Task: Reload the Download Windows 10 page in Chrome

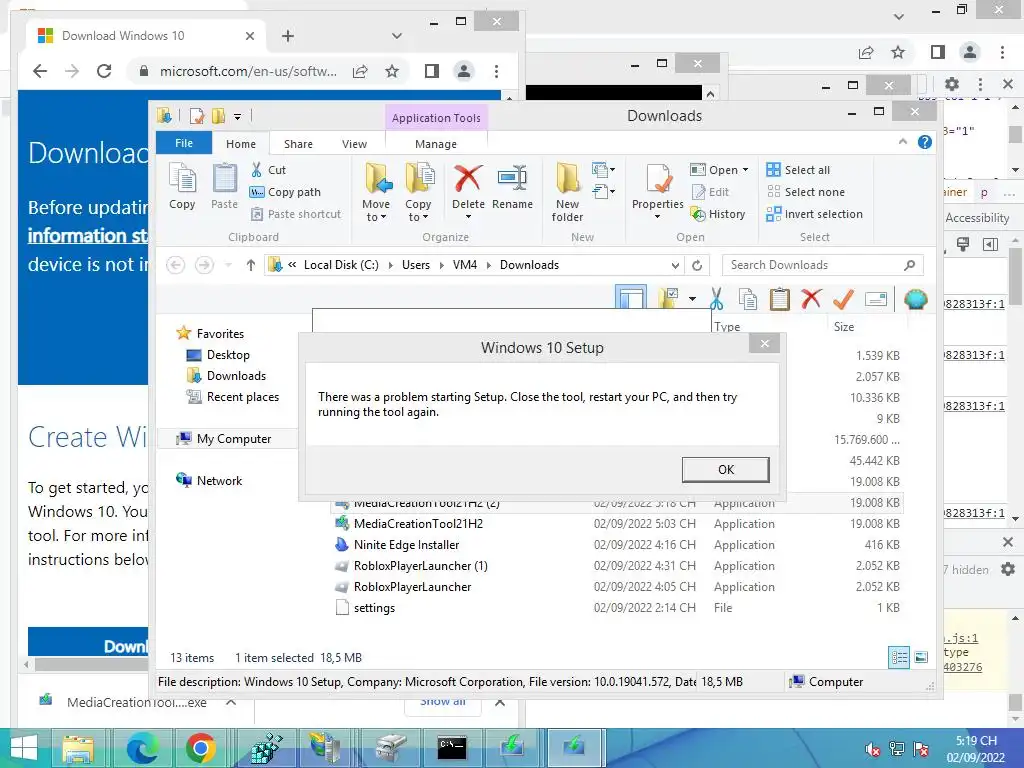Action: [x=104, y=71]
